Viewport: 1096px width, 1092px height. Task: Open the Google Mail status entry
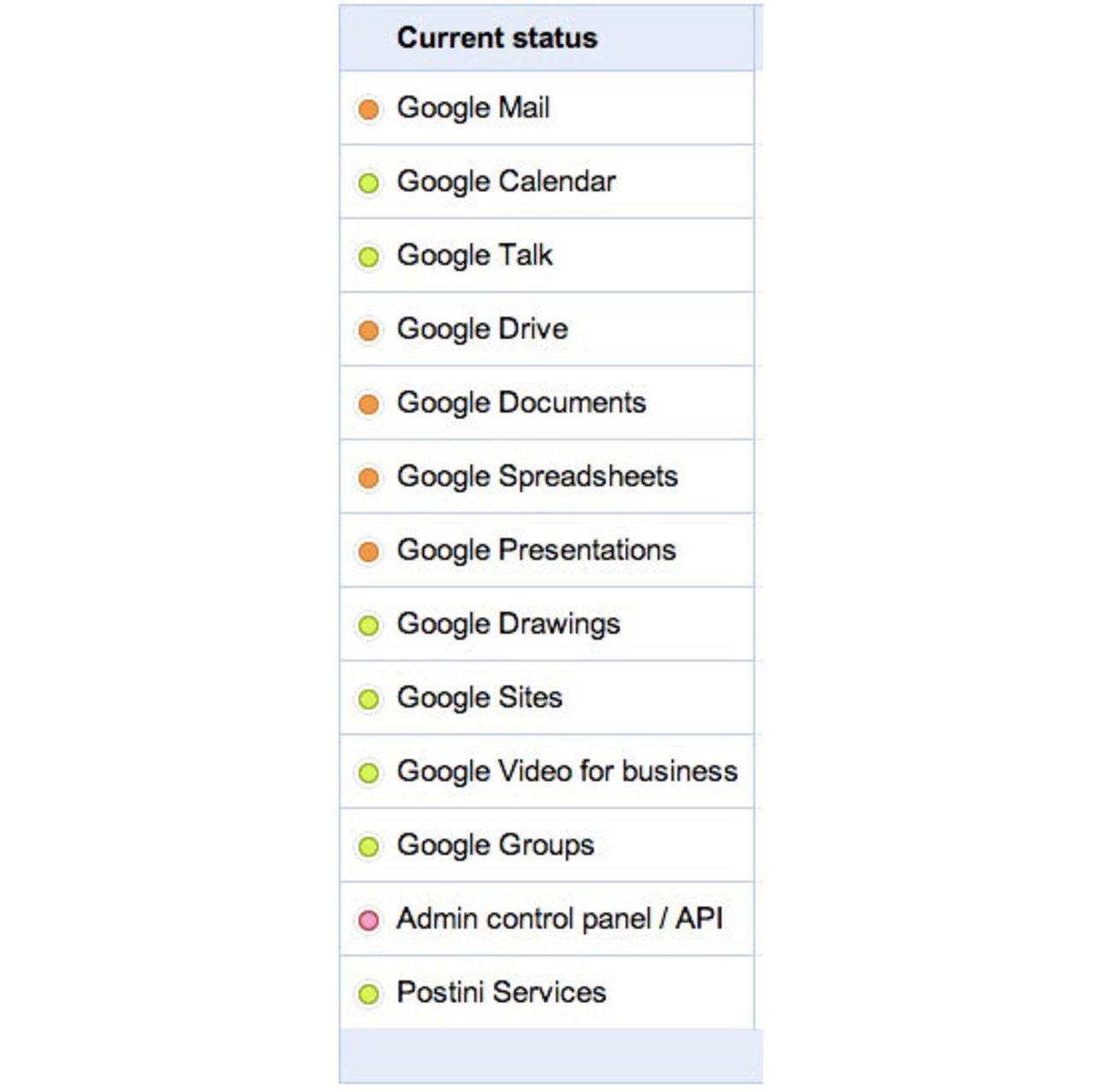pyautogui.click(x=474, y=108)
